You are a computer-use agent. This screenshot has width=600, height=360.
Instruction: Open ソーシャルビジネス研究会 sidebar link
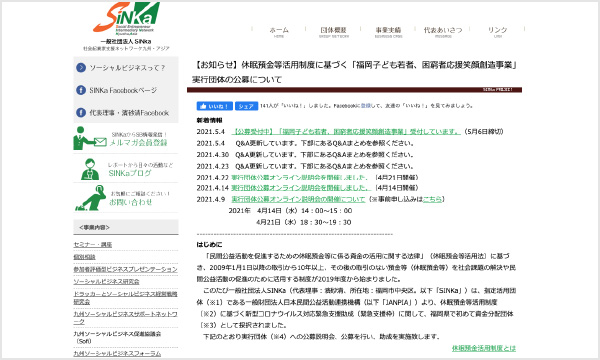click(x=106, y=282)
